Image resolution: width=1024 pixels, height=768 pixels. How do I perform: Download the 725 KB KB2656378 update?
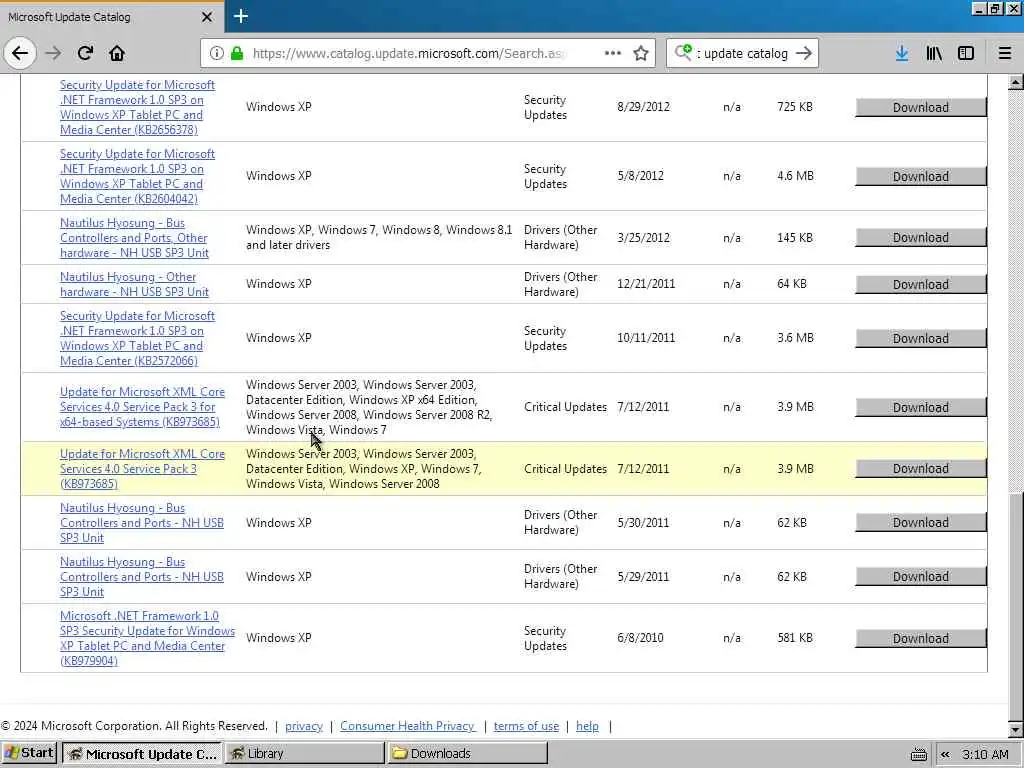(921, 107)
